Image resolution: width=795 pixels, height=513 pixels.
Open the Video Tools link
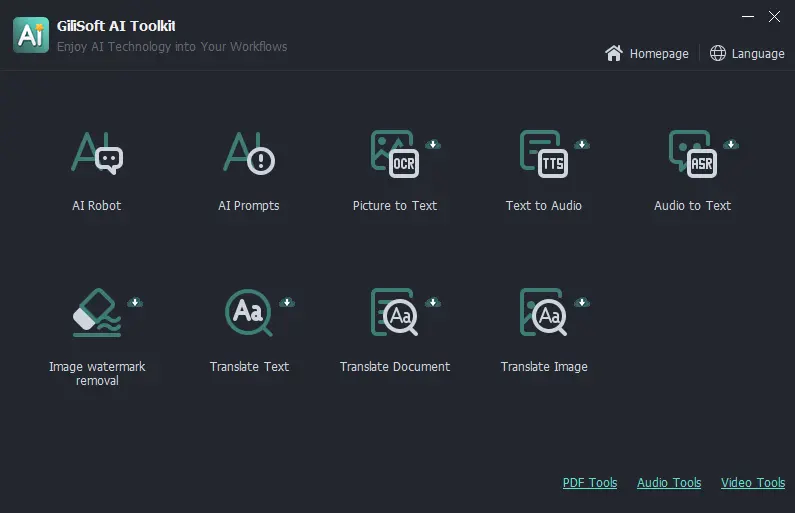coord(753,483)
